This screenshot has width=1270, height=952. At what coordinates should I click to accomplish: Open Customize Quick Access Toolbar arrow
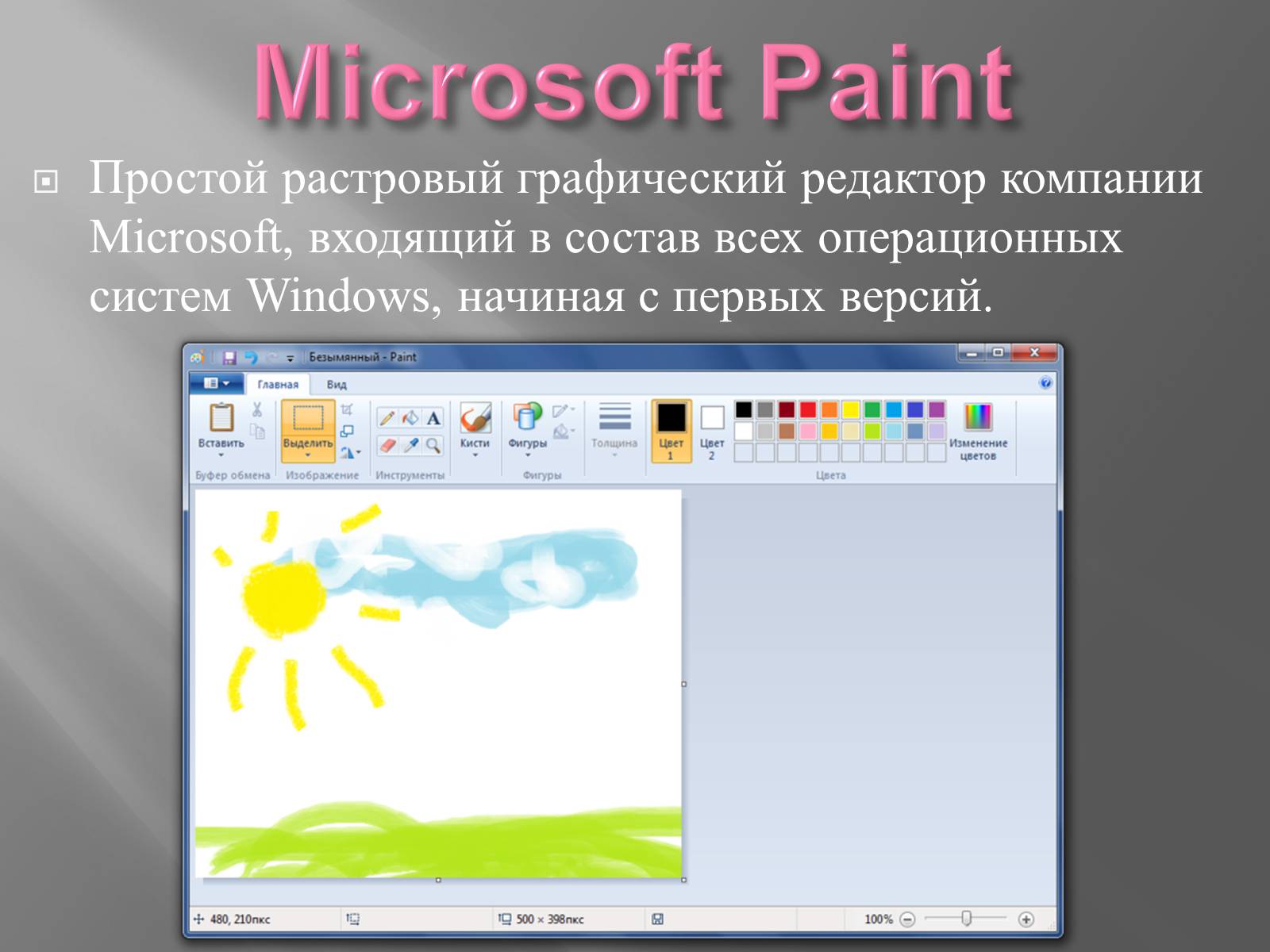point(291,359)
